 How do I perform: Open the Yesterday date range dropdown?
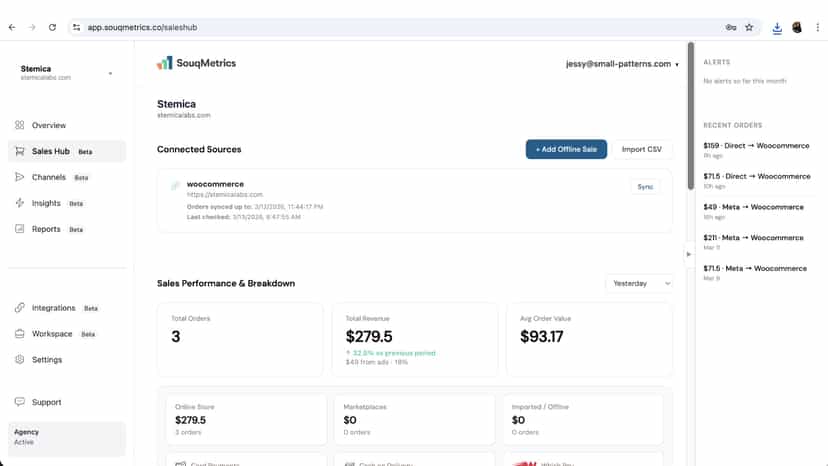click(639, 284)
